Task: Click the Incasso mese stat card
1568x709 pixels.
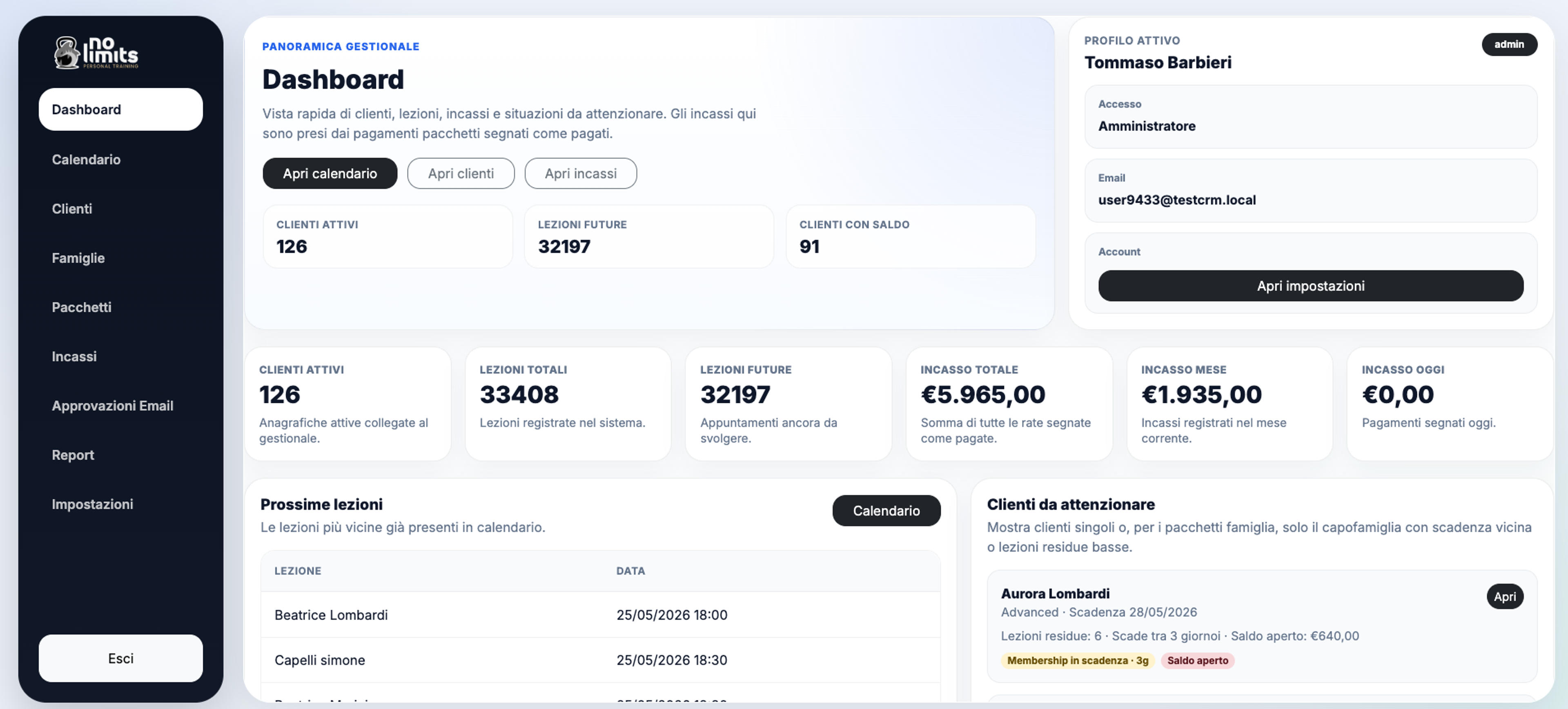Action: coord(1229,404)
